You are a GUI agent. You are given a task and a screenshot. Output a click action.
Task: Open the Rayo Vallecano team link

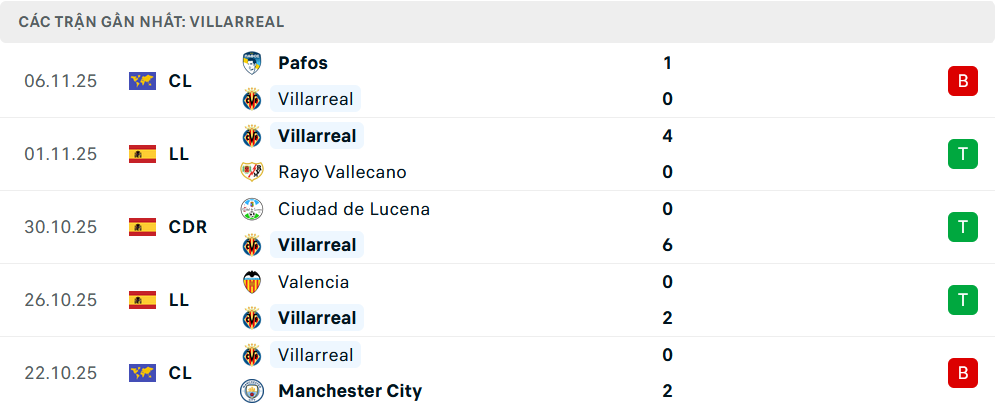[342, 172]
